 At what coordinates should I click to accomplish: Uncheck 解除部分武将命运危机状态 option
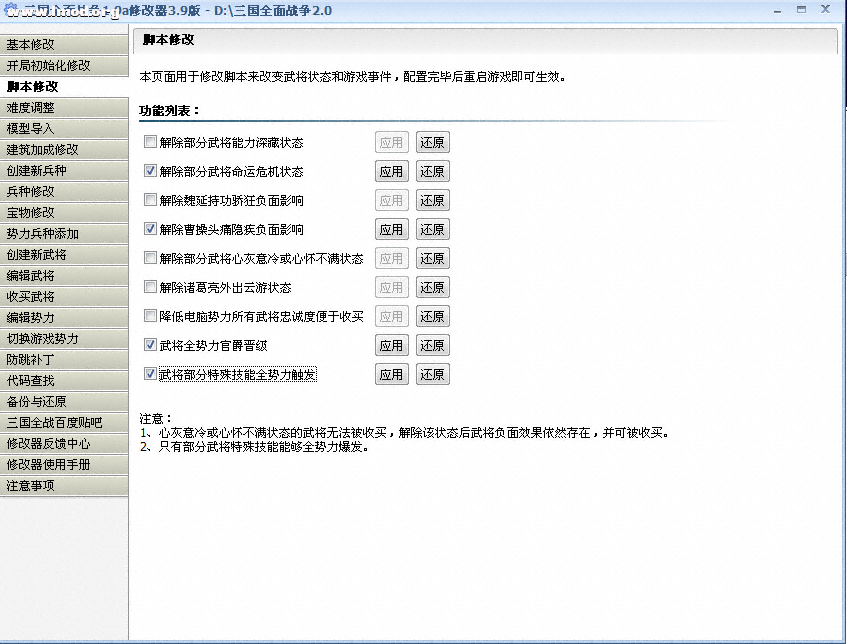(x=151, y=171)
